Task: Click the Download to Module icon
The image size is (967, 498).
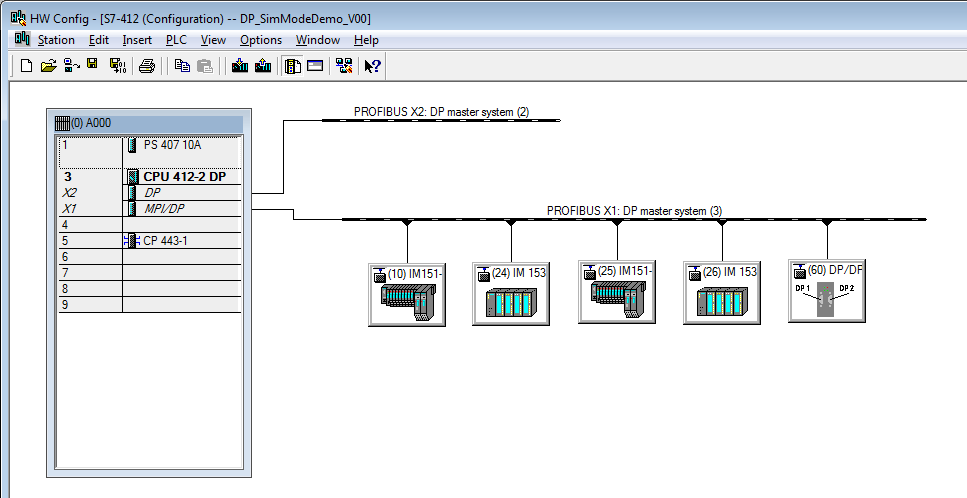Action: (x=240, y=66)
